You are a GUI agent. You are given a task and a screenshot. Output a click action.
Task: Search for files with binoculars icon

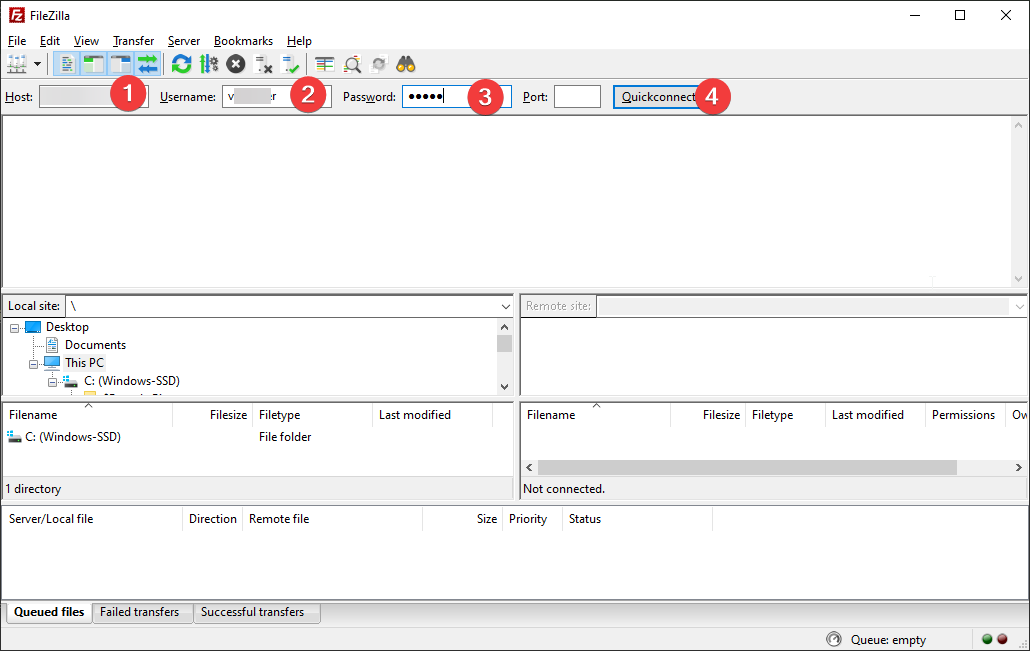tap(406, 64)
